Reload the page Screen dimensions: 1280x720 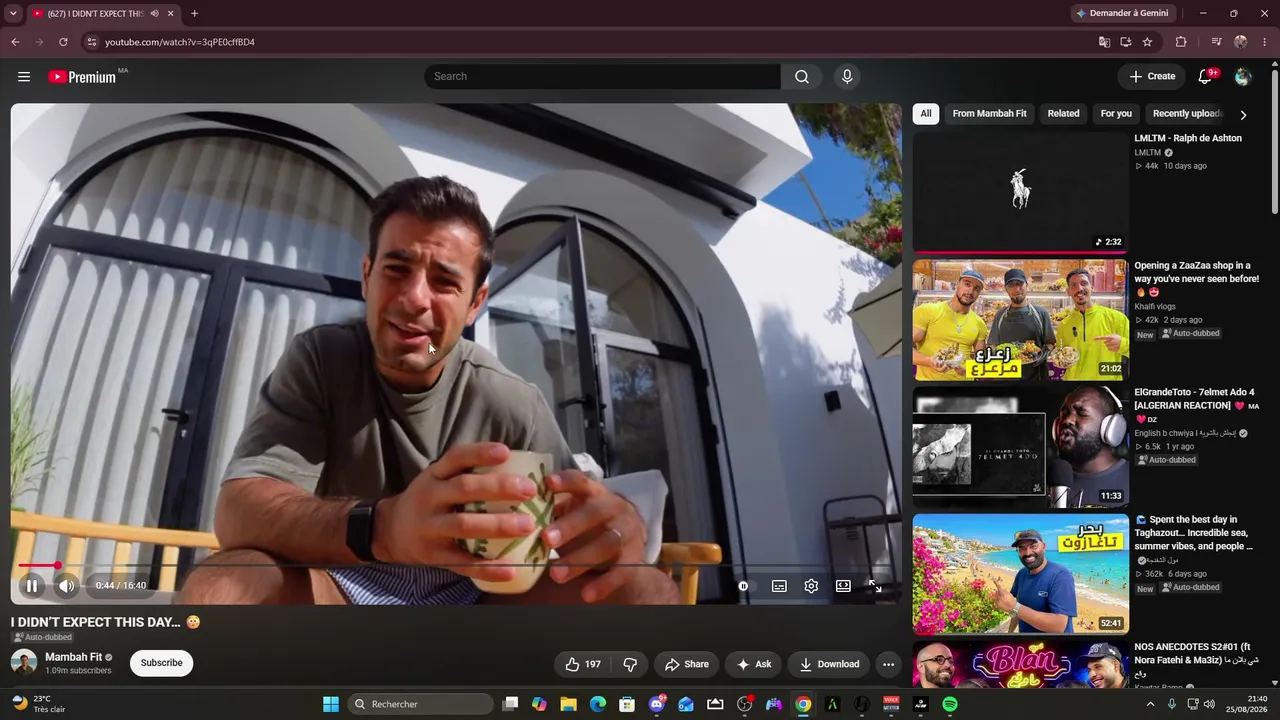[63, 42]
